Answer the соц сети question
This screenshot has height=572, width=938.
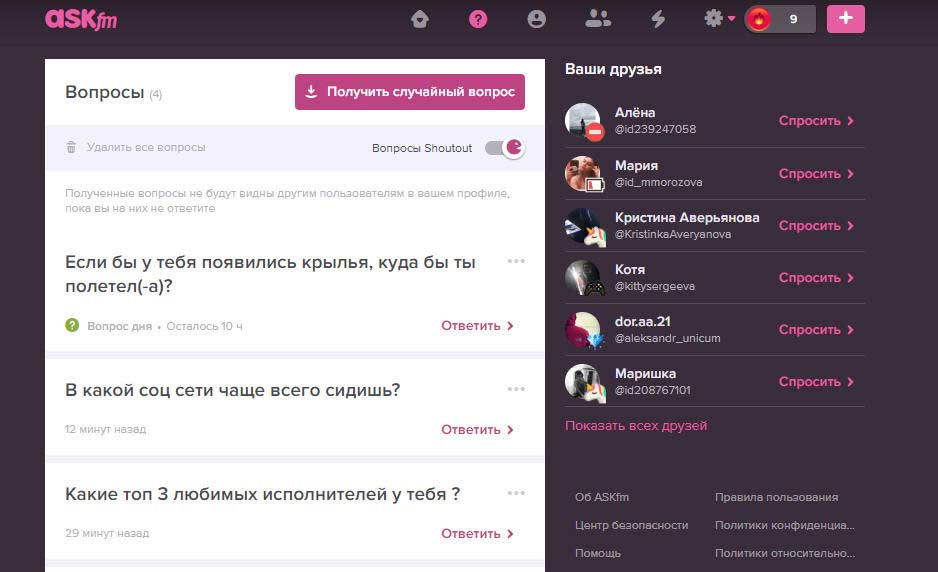coord(477,430)
